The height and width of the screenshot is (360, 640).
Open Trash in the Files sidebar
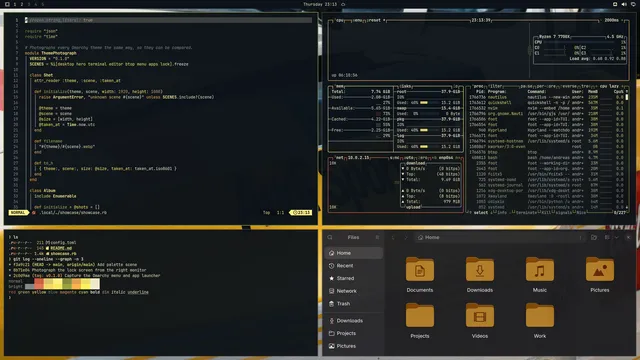(x=353, y=304)
